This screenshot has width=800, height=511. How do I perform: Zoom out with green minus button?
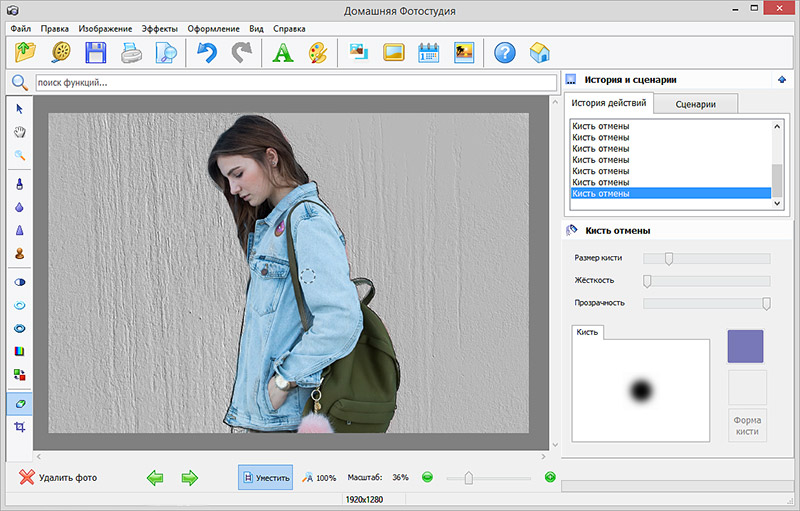(428, 477)
